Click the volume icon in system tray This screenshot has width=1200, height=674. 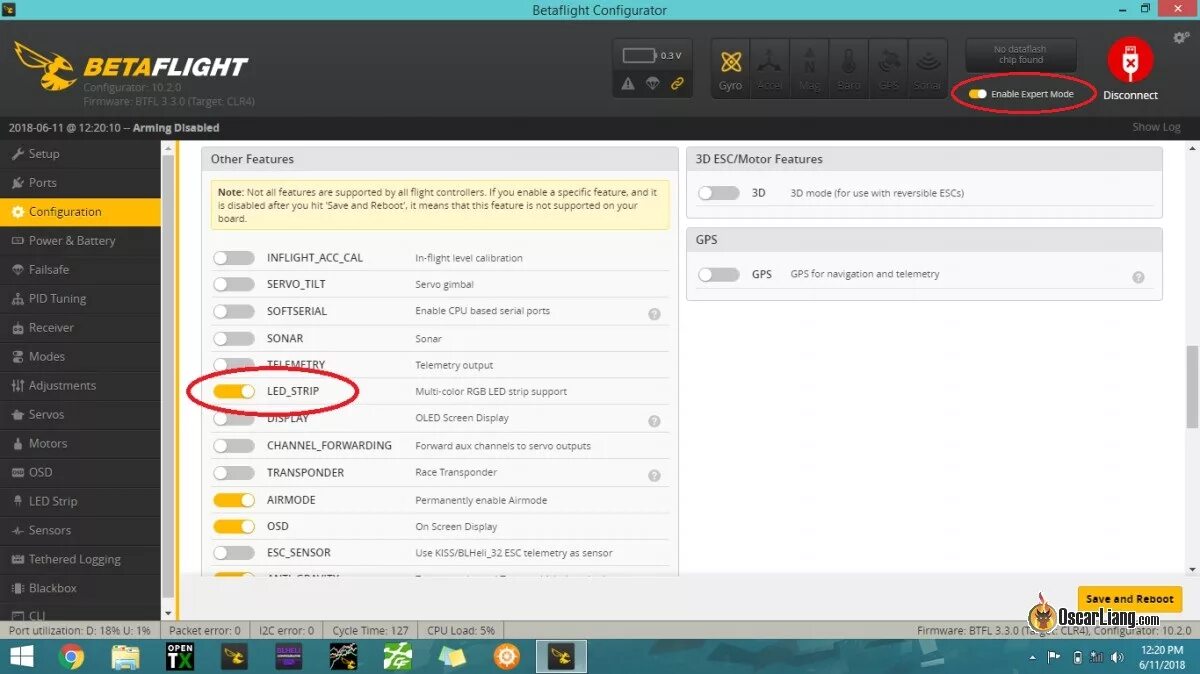1117,657
